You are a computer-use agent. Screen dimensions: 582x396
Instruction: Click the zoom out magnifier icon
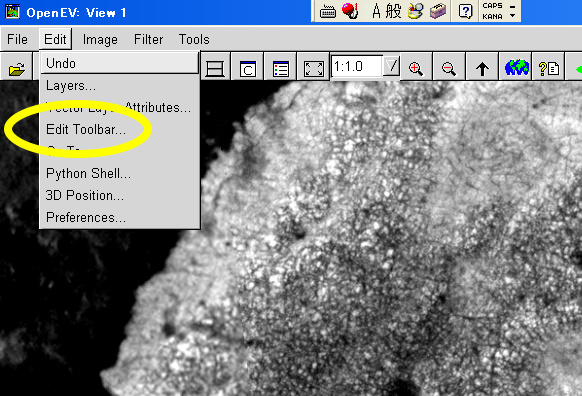pyautogui.click(x=449, y=68)
